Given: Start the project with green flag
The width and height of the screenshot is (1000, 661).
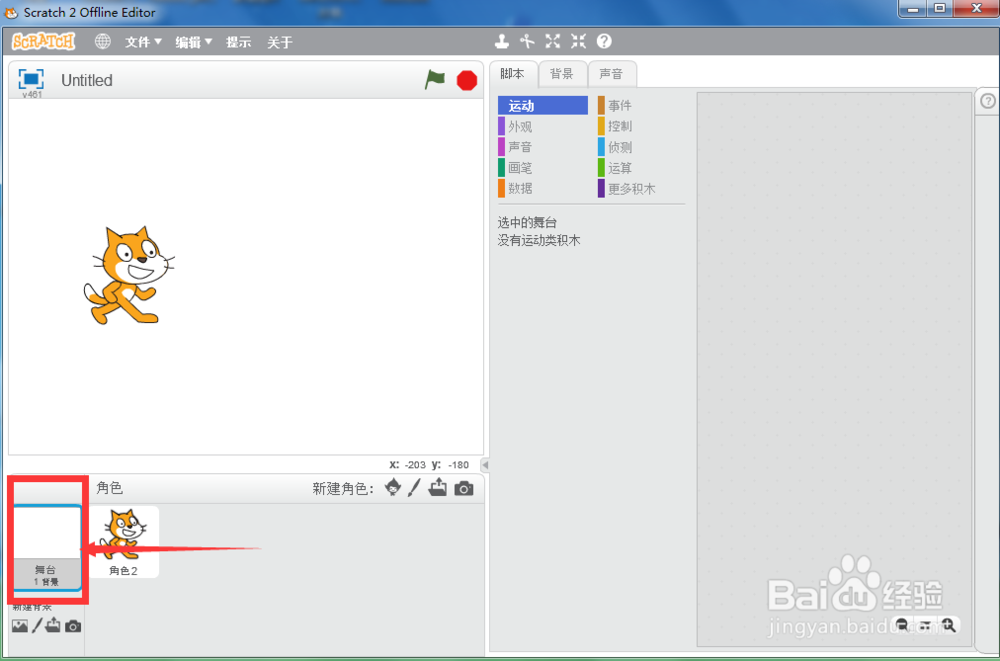Looking at the screenshot, I should click(435, 80).
